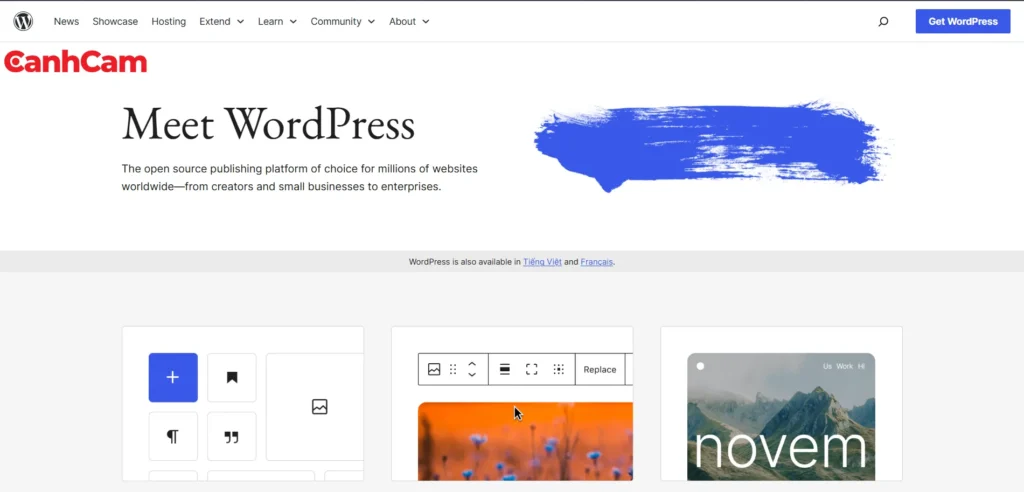Click the novem mountain theme preview

click(781, 417)
